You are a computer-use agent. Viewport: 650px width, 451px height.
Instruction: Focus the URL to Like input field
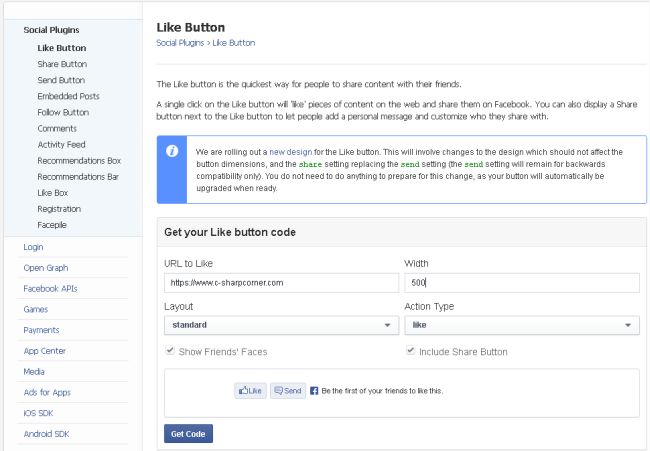click(x=281, y=283)
